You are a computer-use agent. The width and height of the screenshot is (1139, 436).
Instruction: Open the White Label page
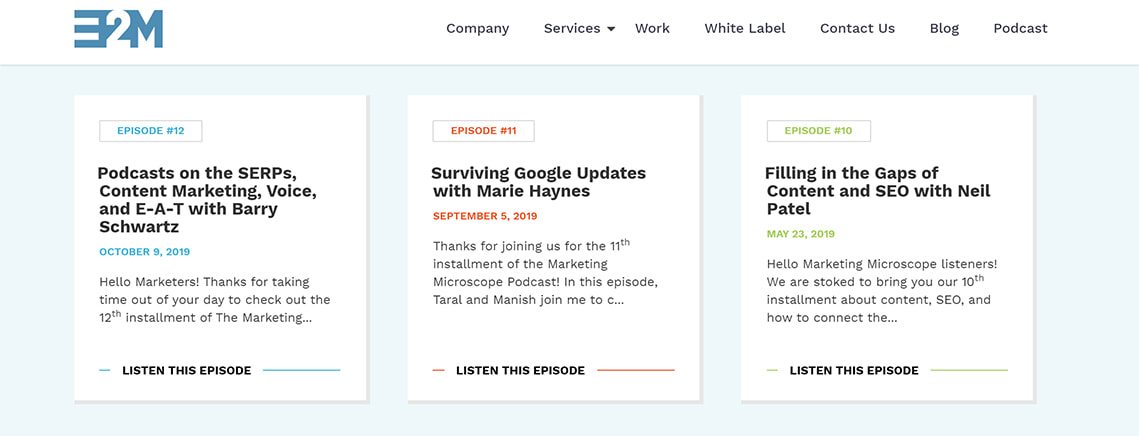click(744, 28)
